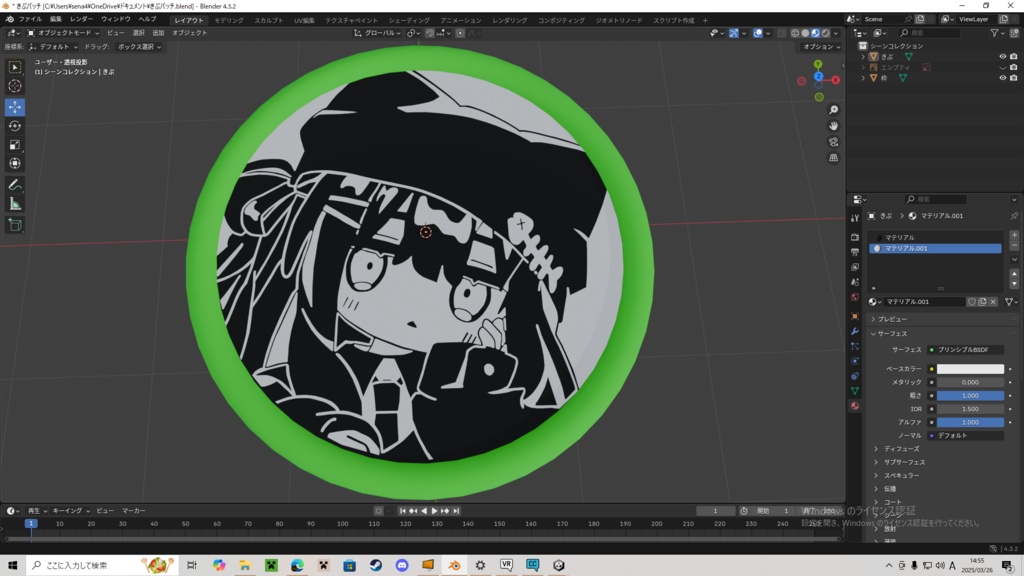Open the Output properties tab icon
Viewport: 1024px width, 576px height.
(855, 252)
